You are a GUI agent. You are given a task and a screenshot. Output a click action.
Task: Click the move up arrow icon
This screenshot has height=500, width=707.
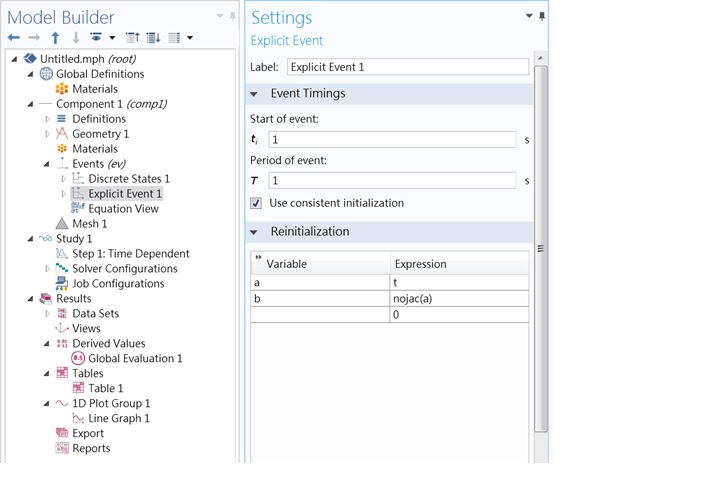[x=55, y=38]
